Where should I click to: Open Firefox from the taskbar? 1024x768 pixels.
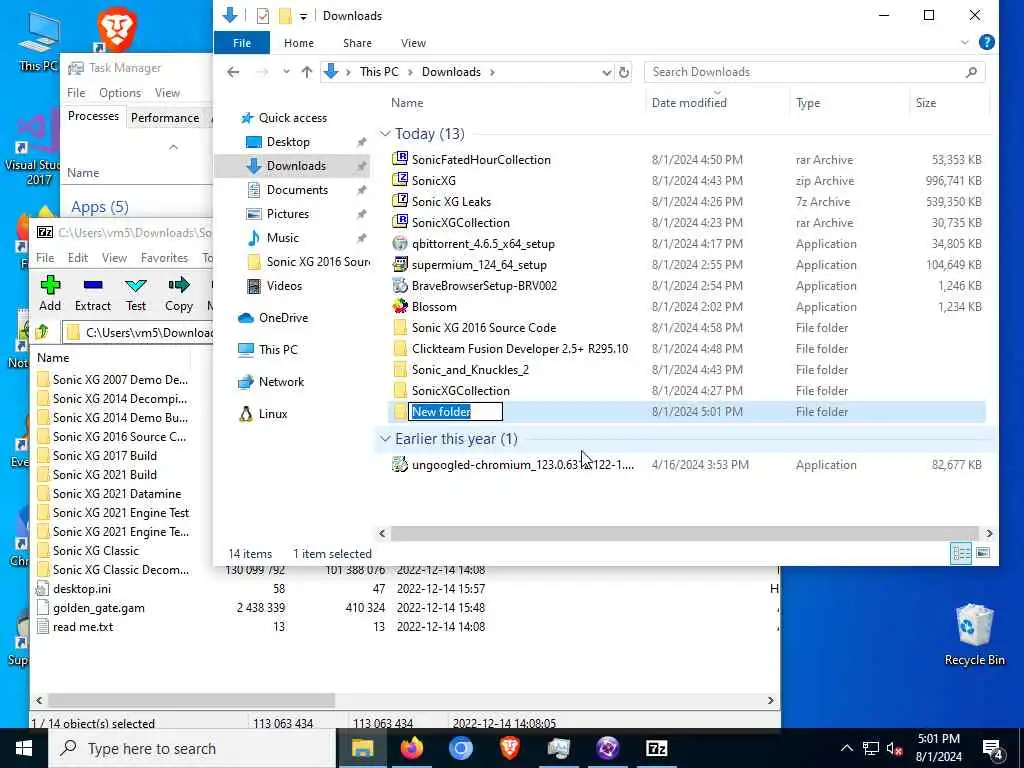point(412,748)
